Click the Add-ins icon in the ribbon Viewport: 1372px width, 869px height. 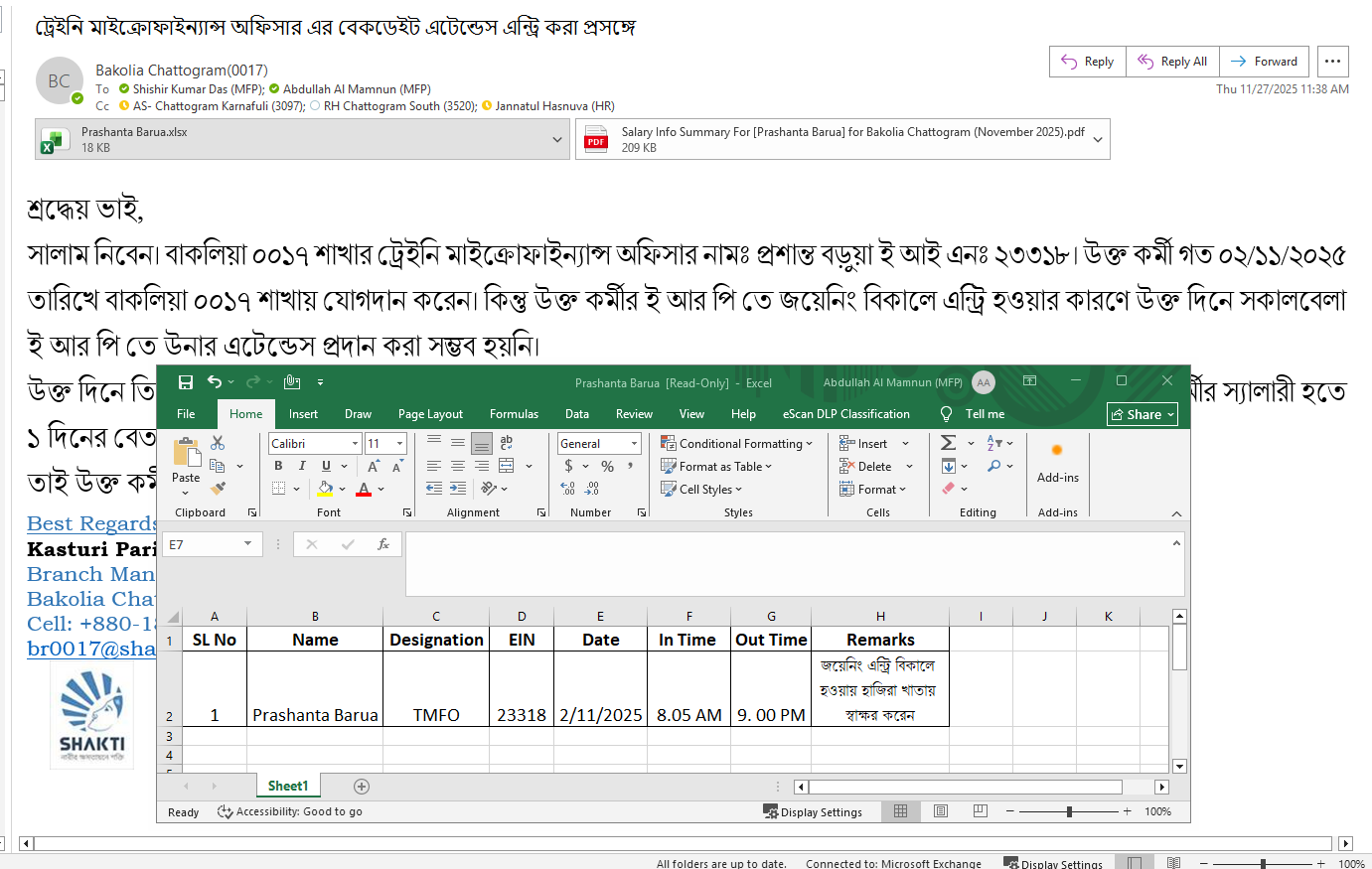tap(1057, 460)
